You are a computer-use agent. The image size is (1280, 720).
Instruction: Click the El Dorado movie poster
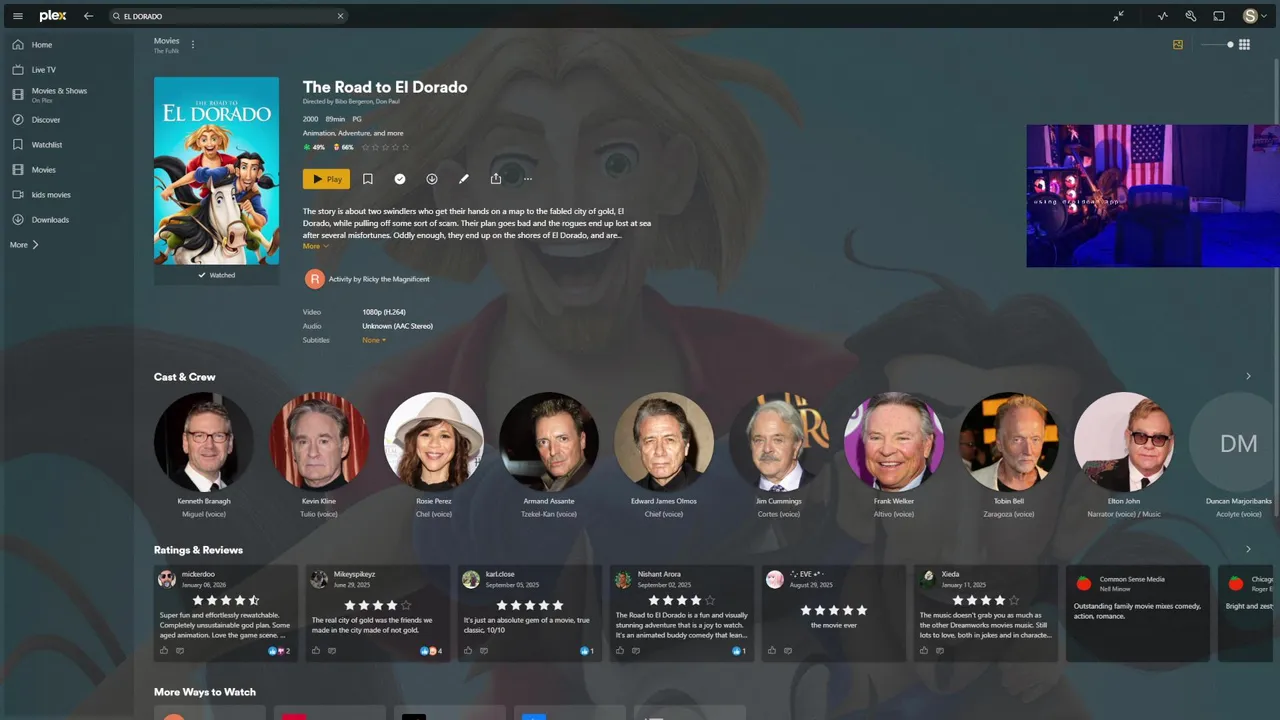tap(216, 170)
